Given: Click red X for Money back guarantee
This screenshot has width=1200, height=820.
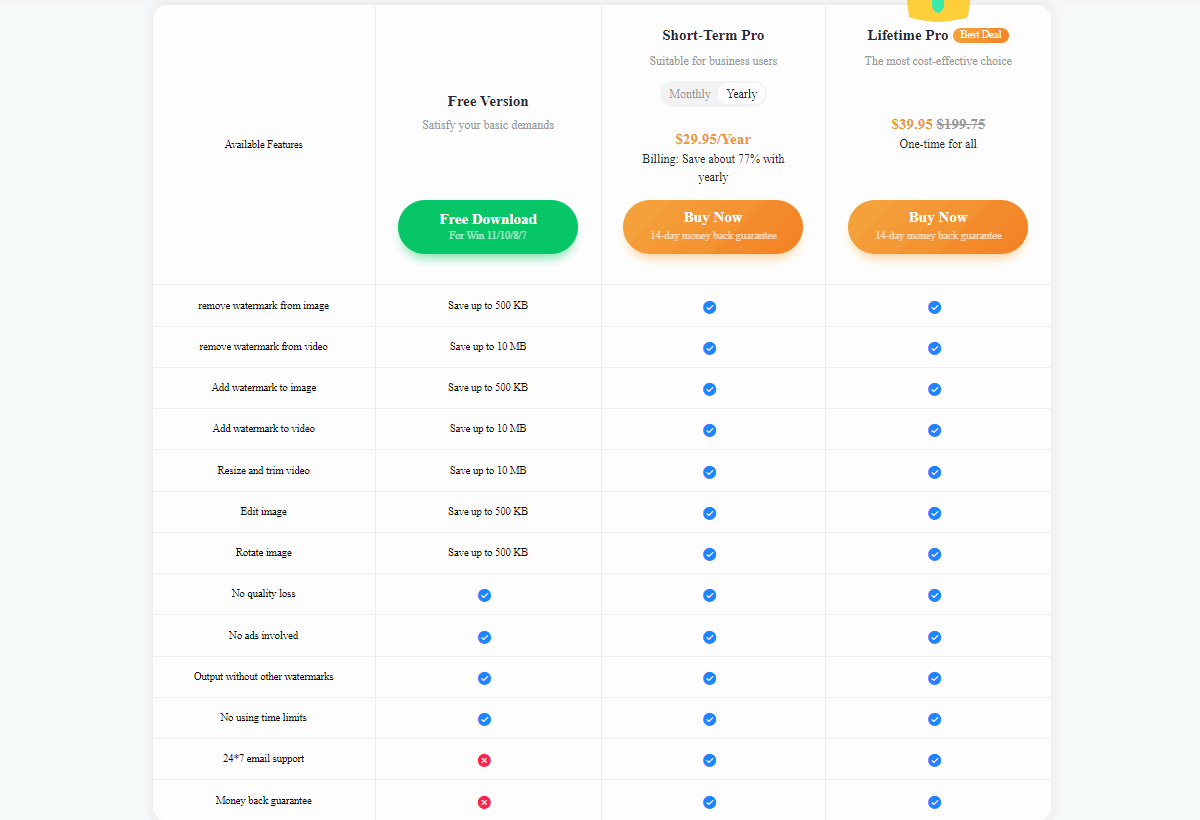Looking at the screenshot, I should pyautogui.click(x=484, y=802).
